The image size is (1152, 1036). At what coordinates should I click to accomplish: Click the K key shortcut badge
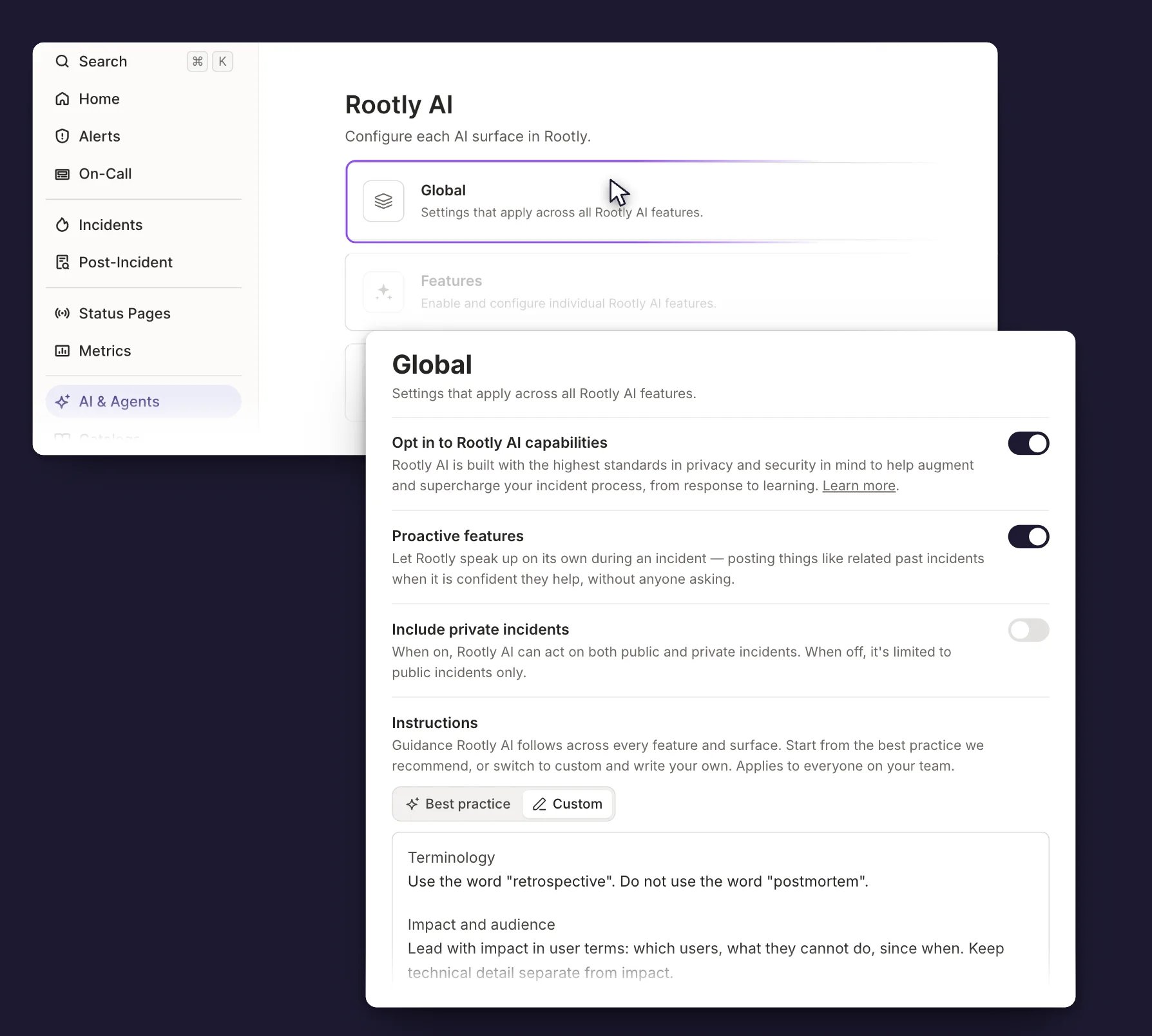click(222, 61)
